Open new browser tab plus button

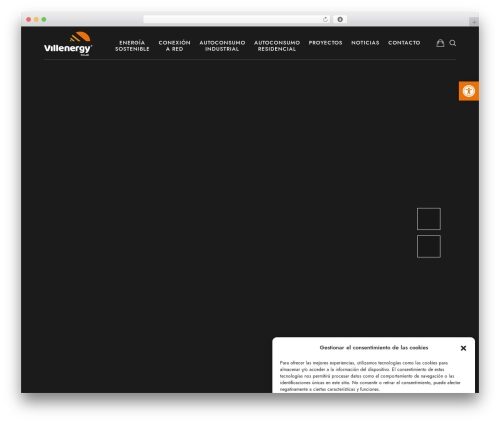[x=474, y=22]
